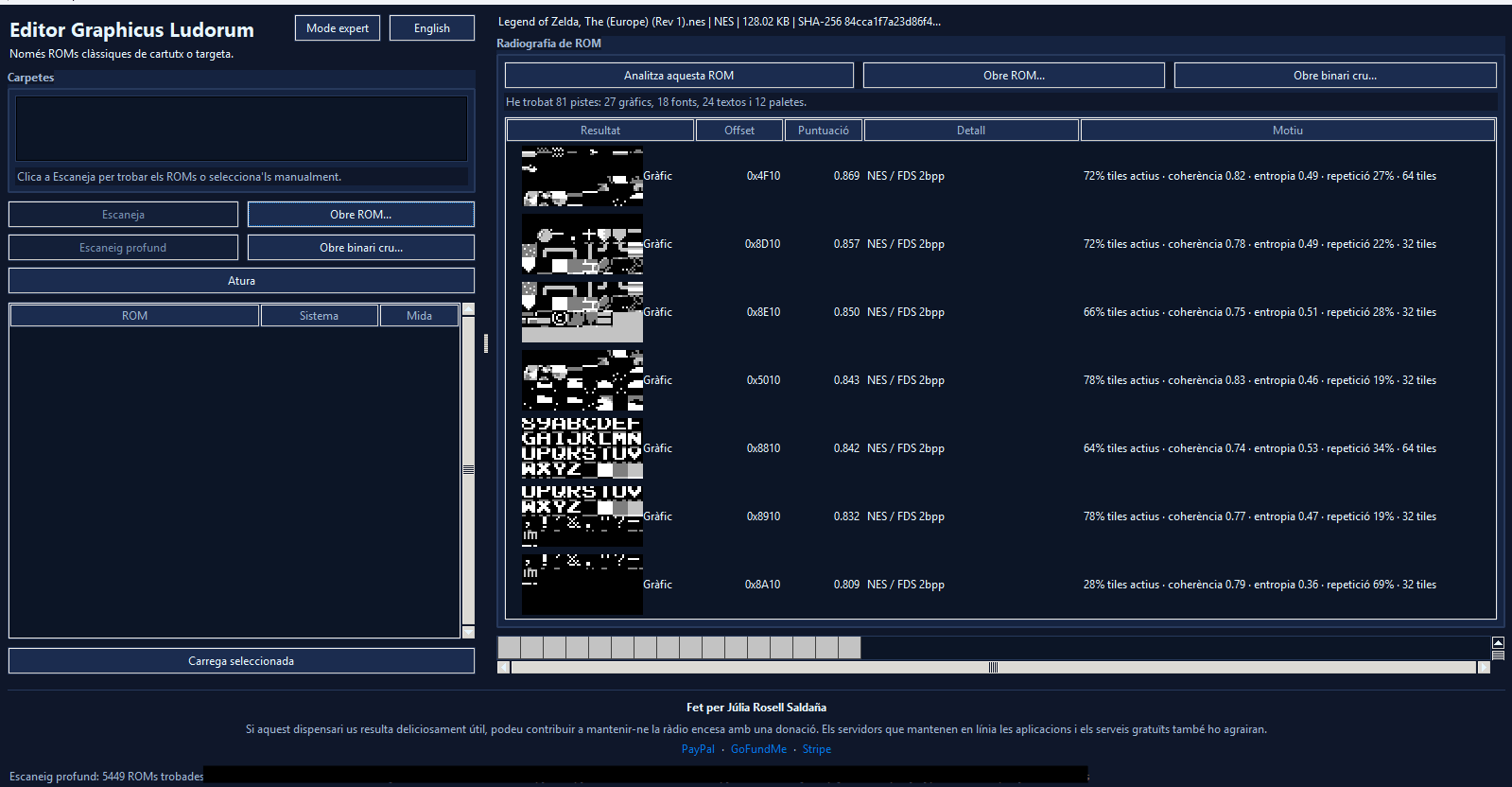Click the offset value 0x8810
The width and height of the screenshot is (1512, 787).
763,448
